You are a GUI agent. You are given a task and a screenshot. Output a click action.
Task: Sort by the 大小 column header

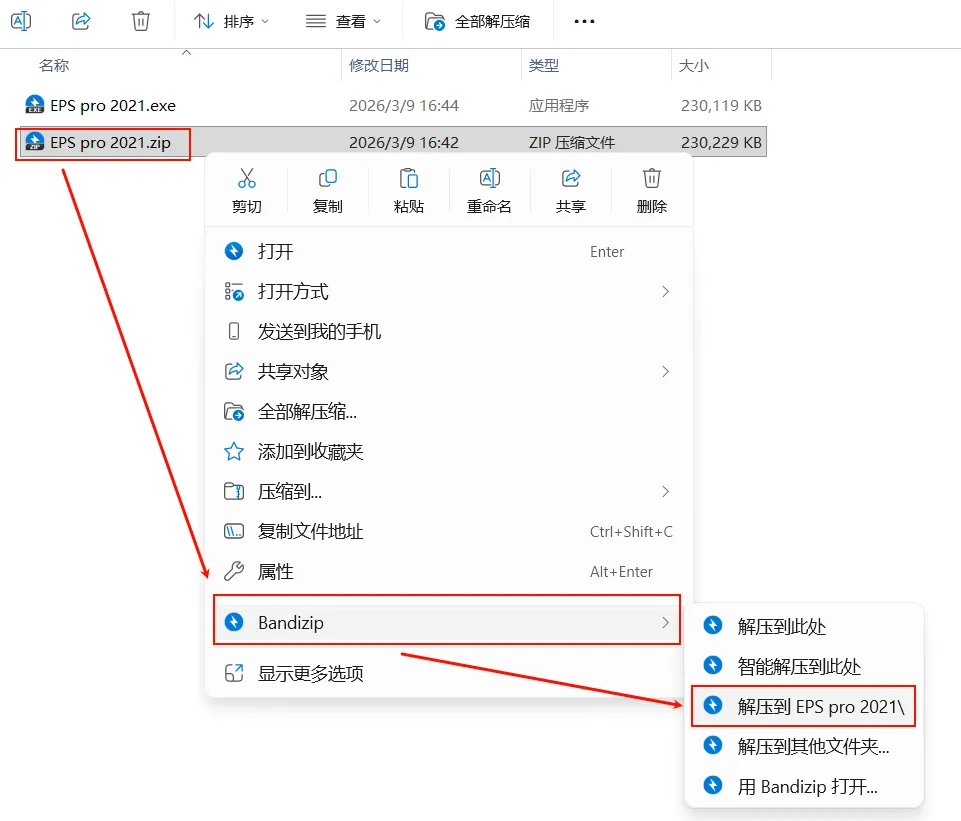pyautogui.click(x=694, y=66)
